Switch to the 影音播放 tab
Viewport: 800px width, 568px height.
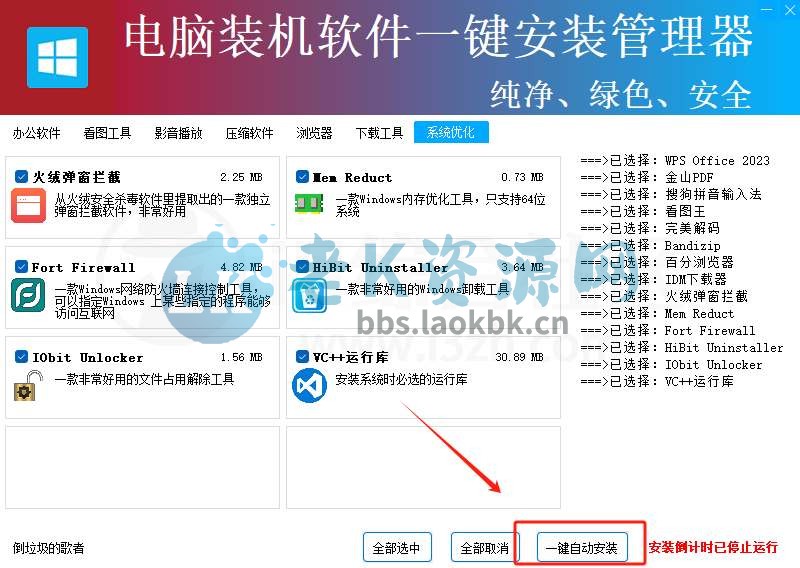[x=178, y=133]
